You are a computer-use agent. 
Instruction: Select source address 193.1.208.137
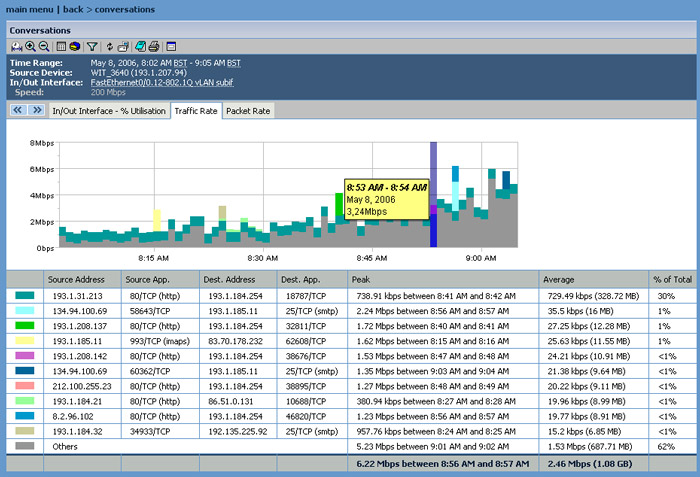coord(80,326)
